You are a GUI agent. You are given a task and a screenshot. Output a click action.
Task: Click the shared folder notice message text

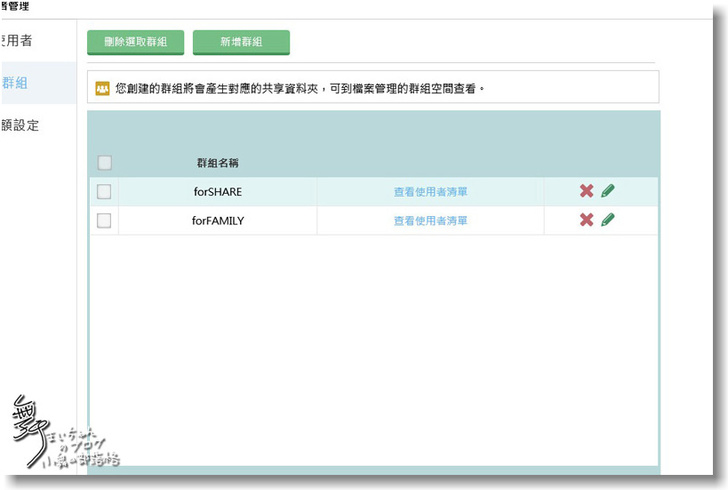point(300,88)
